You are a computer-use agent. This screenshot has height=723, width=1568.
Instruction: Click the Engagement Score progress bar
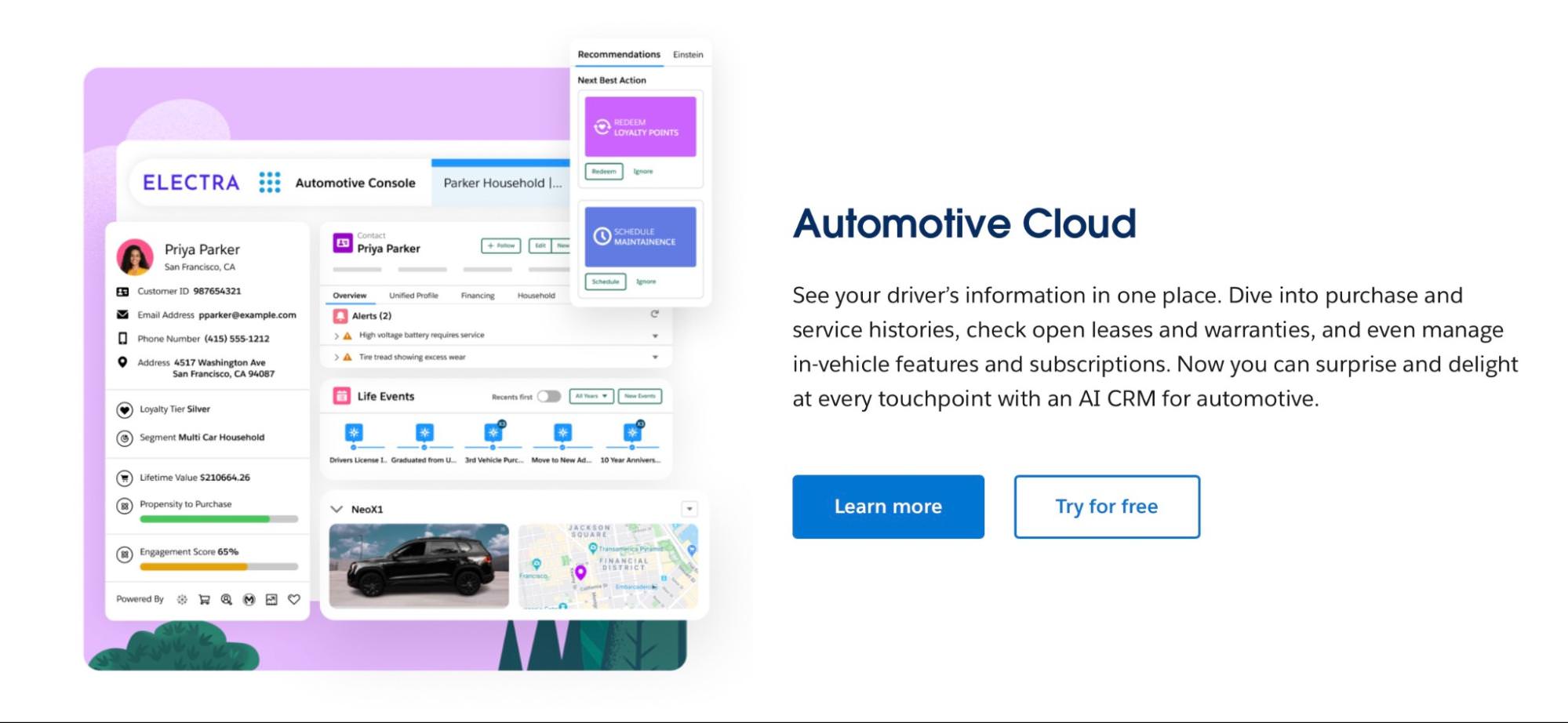(x=219, y=566)
